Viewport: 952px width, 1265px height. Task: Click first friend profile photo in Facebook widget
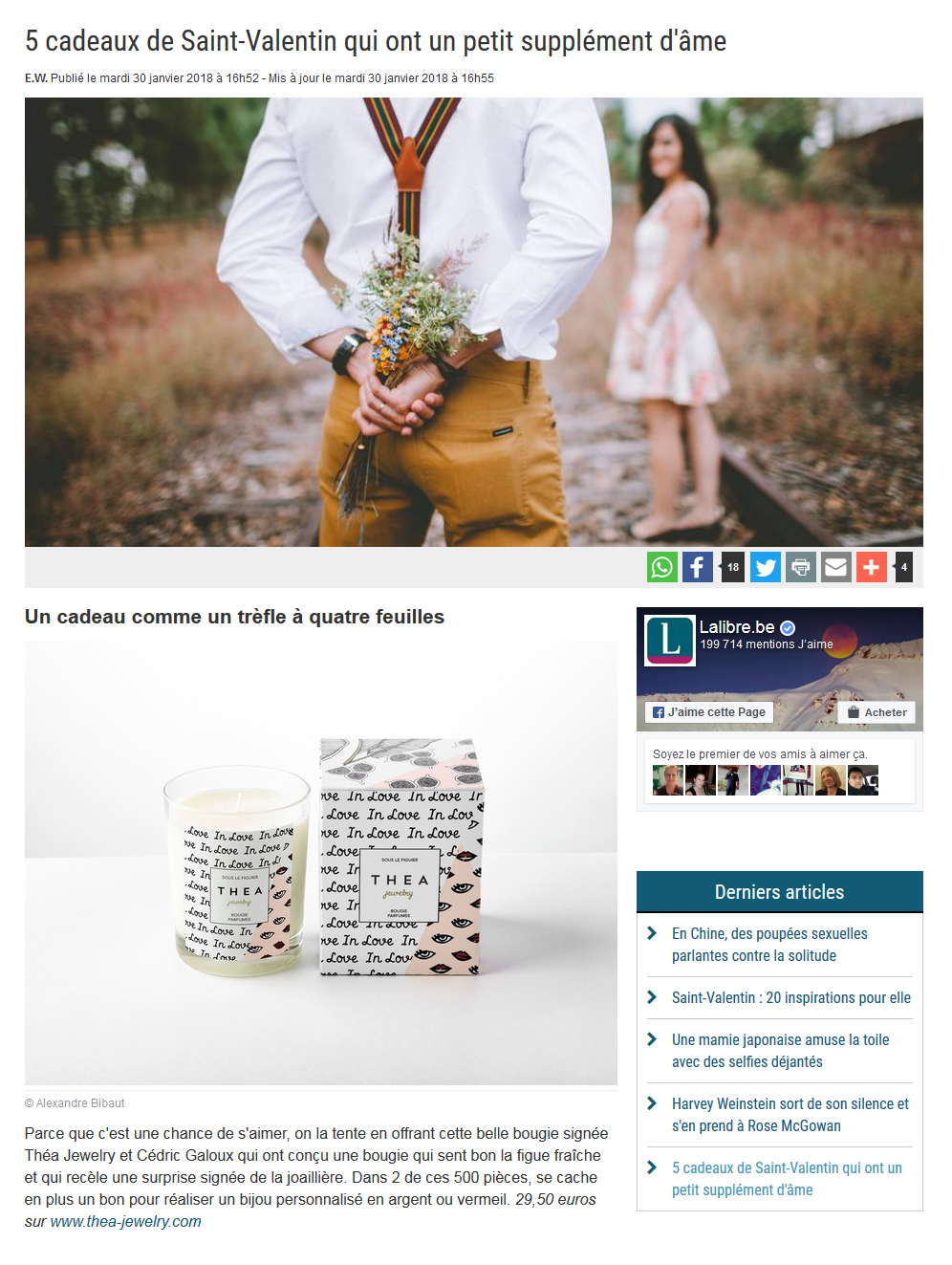668,780
